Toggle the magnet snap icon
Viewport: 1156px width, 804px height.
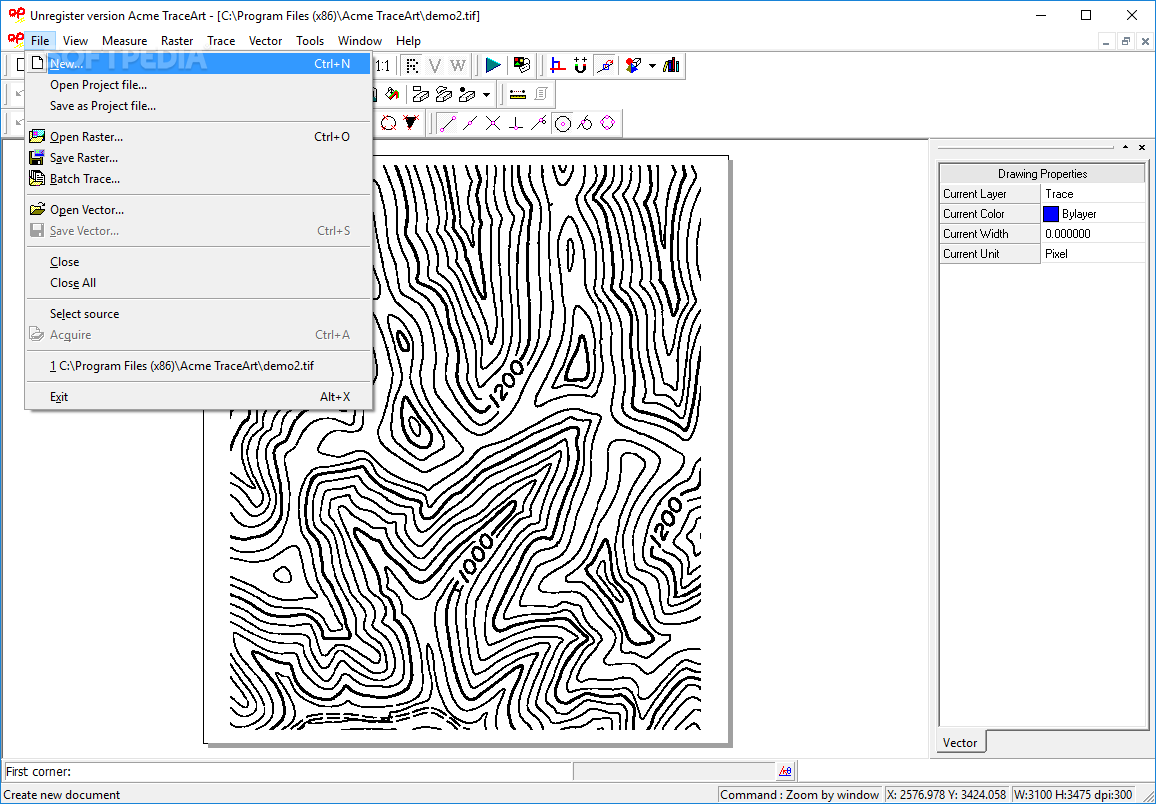click(x=580, y=66)
